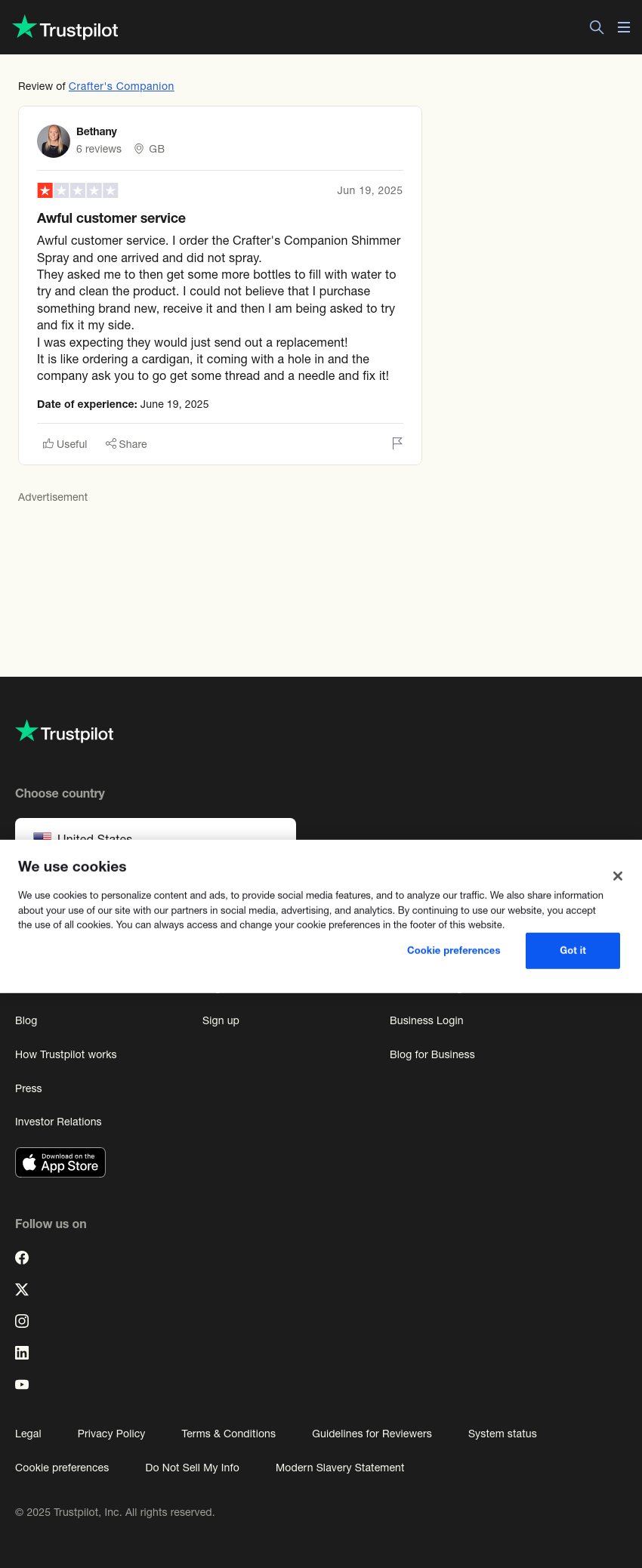The width and height of the screenshot is (642, 1568).
Task: Open the United States country dropdown
Action: click(156, 829)
